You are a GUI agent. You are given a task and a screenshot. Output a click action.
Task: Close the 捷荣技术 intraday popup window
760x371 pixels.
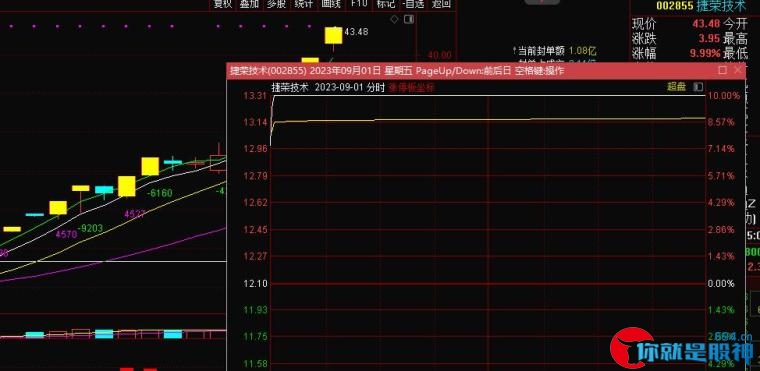738,70
